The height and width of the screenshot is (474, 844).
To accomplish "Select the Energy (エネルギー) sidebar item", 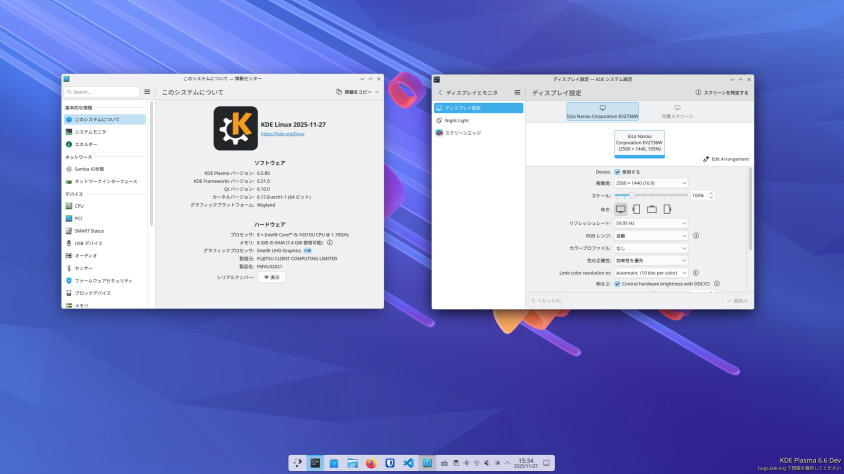I will click(86, 144).
